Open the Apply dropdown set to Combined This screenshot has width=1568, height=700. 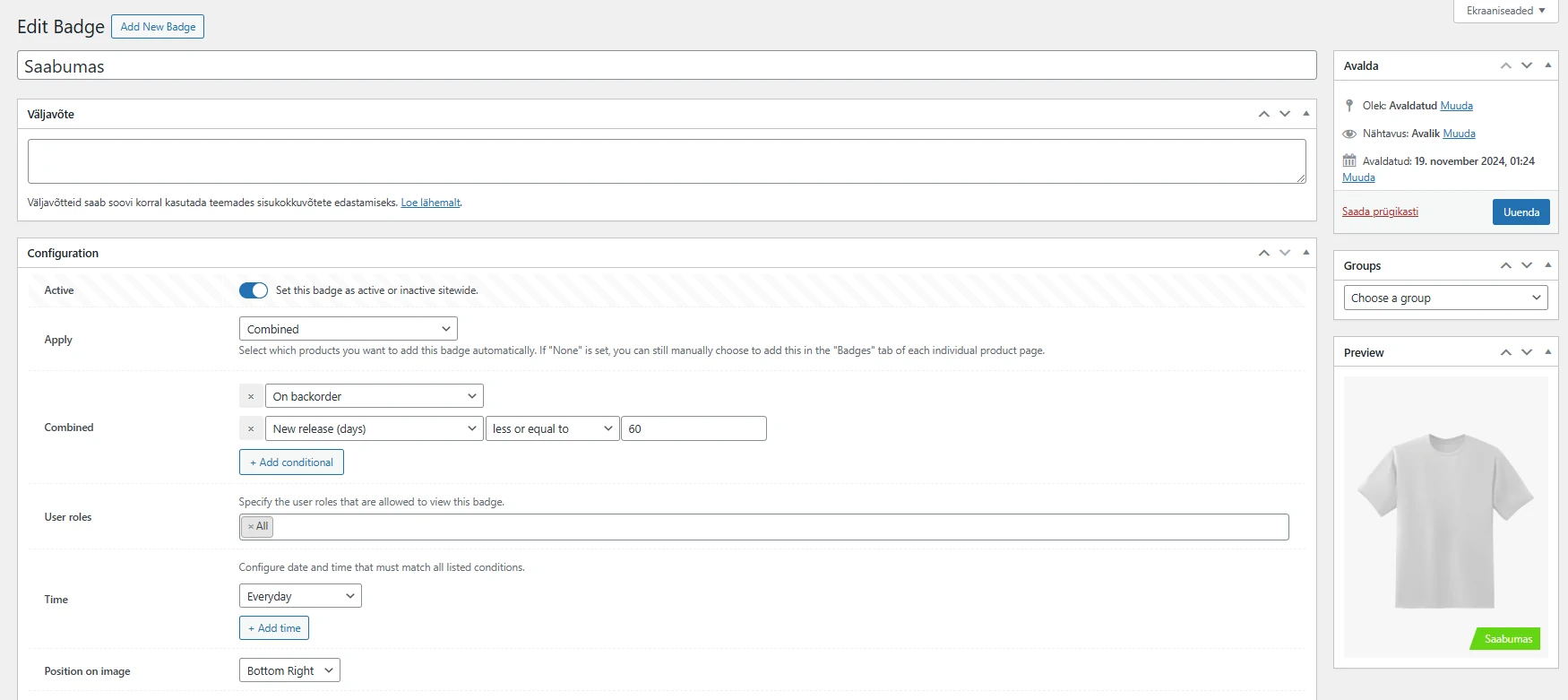pyautogui.click(x=348, y=329)
